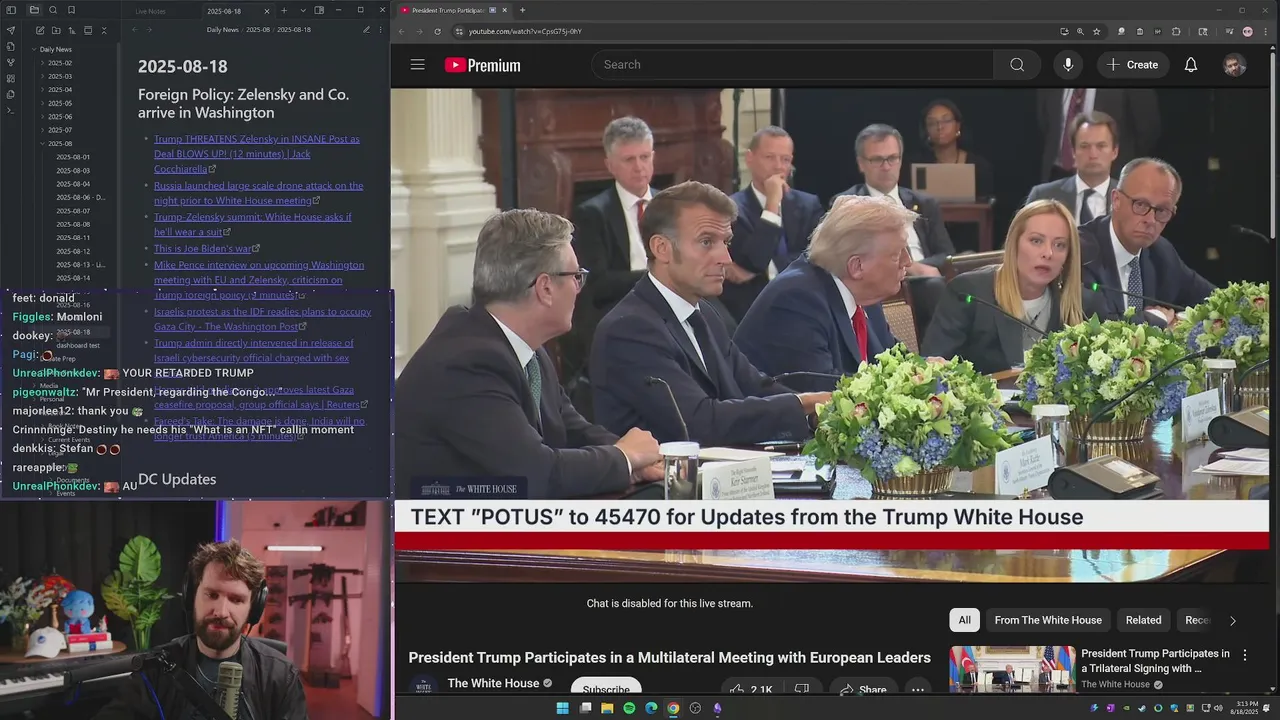Screen dimensions: 1280x720
Task: Open Obsidian tab list dropdown arrow
Action: pos(301,11)
